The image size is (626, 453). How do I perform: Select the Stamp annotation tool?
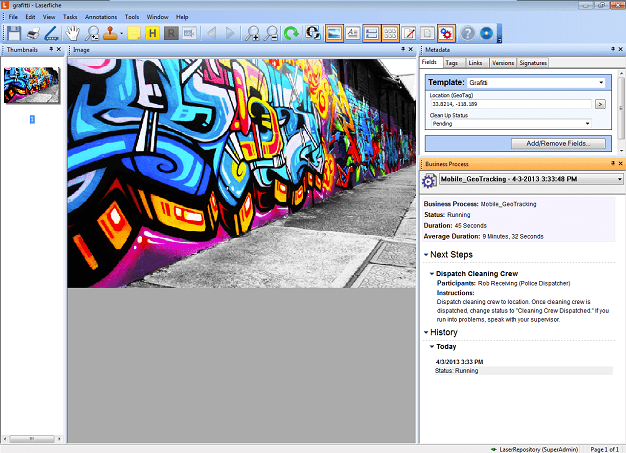(x=111, y=33)
